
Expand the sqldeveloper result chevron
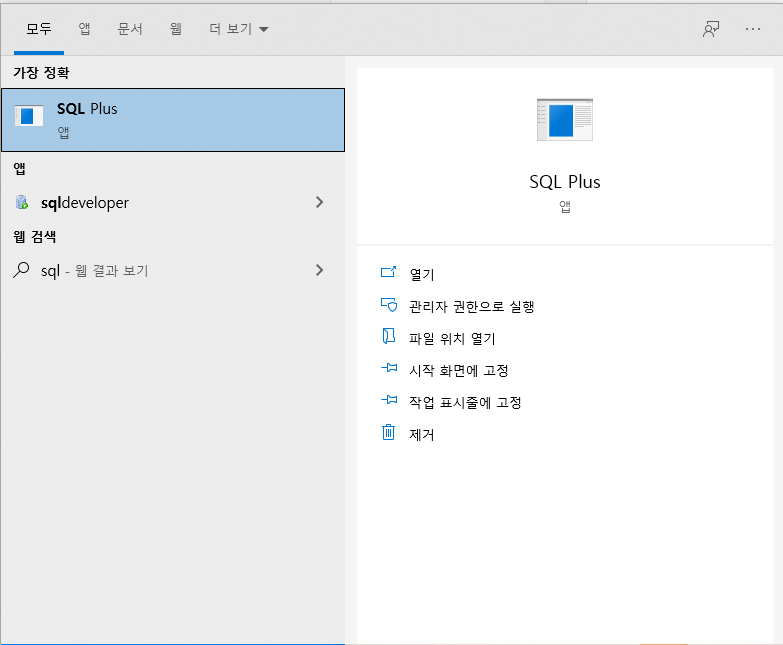[x=320, y=202]
